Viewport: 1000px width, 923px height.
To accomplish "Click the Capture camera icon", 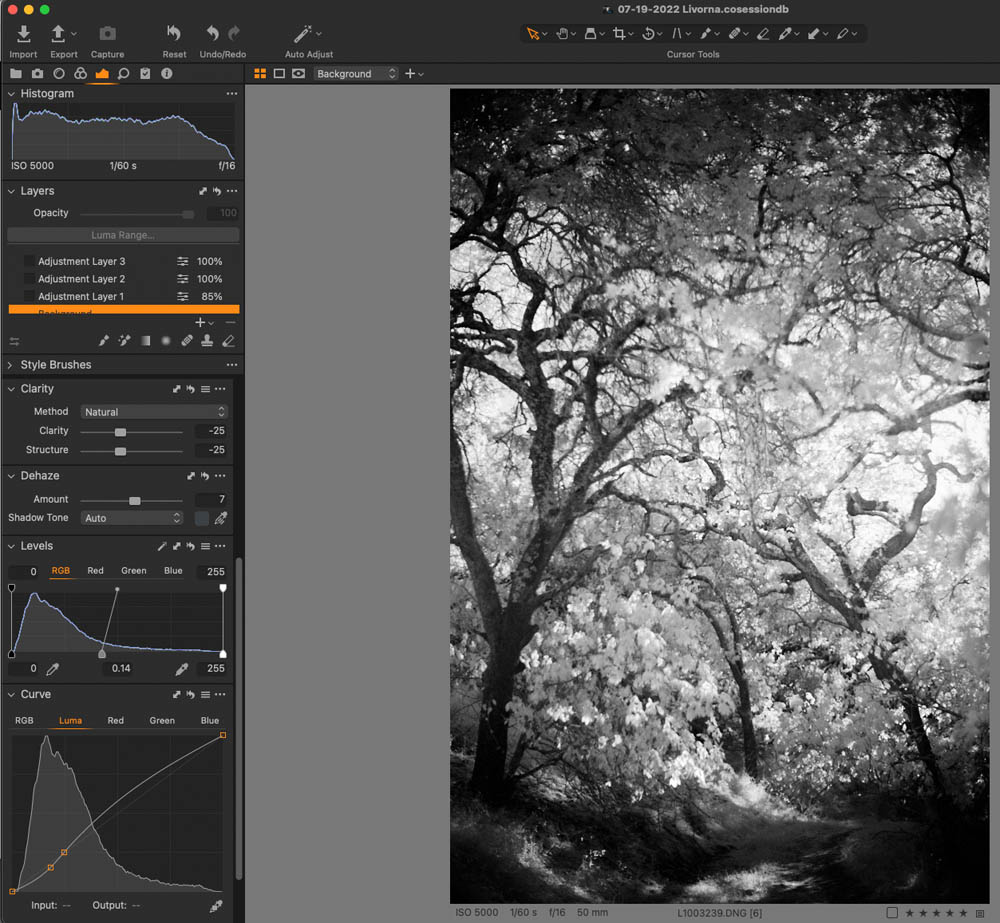I will pyautogui.click(x=107, y=34).
